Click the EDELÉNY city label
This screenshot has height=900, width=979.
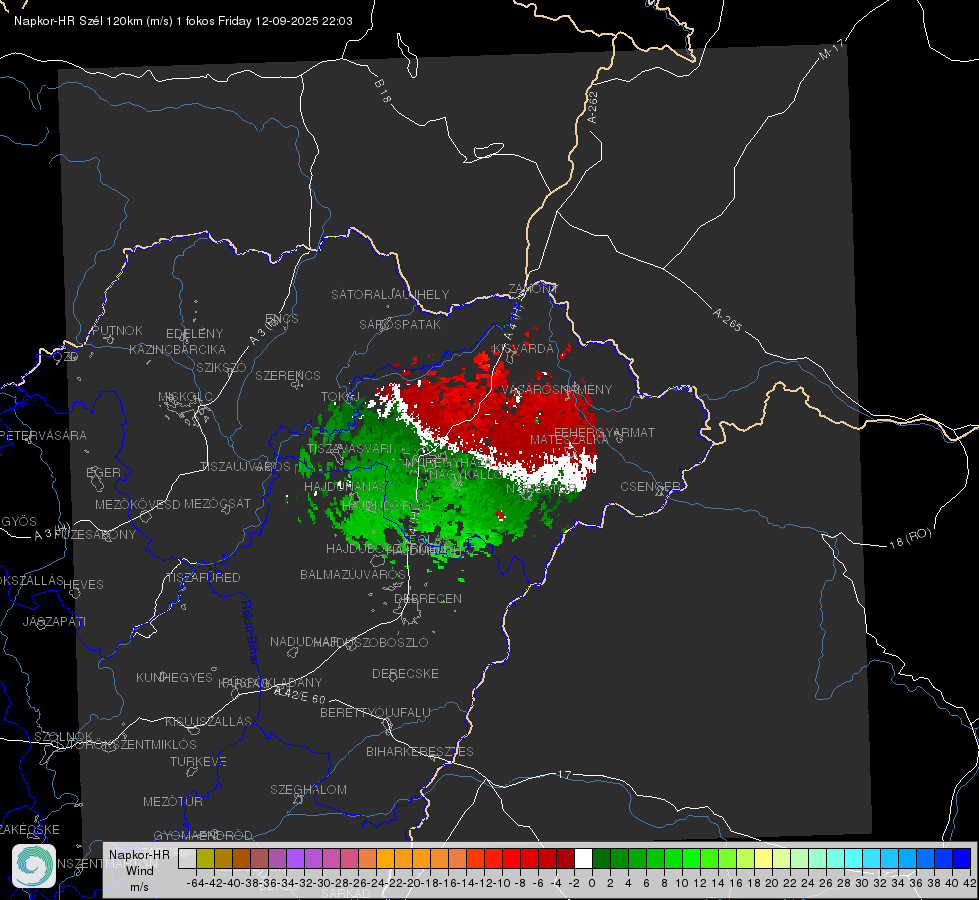click(194, 334)
